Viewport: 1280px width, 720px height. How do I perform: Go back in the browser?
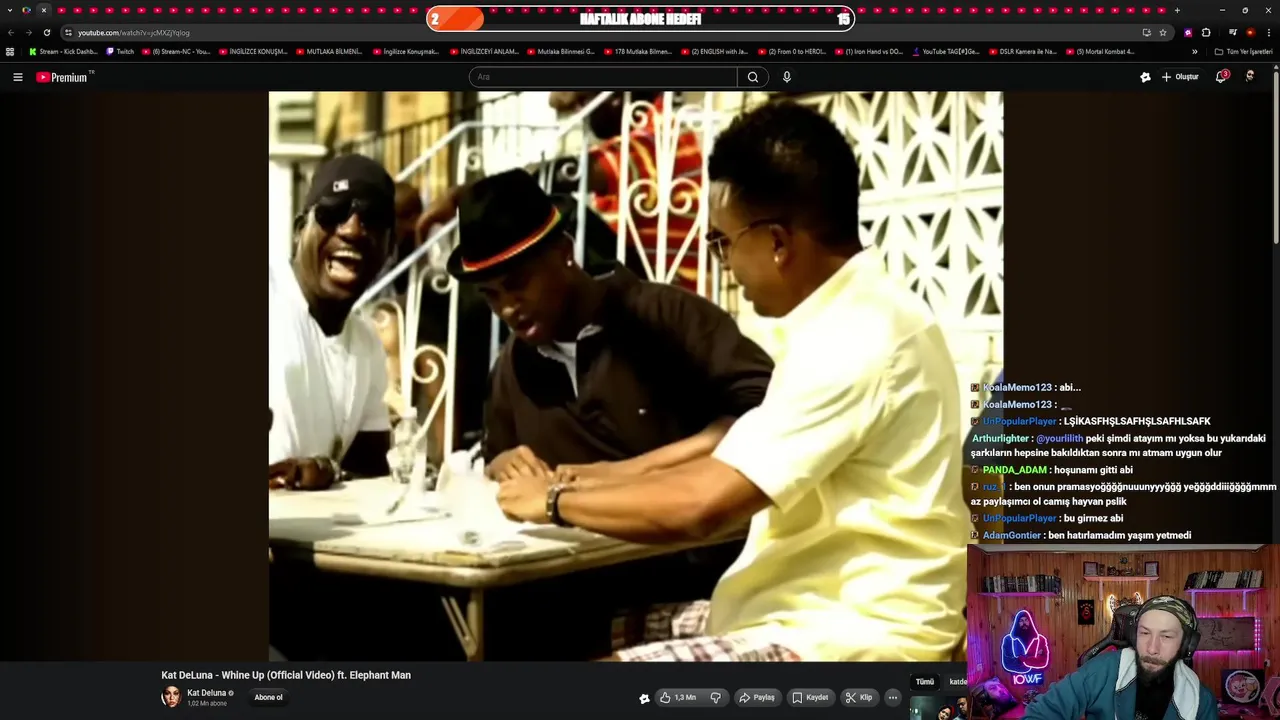pyautogui.click(x=11, y=32)
